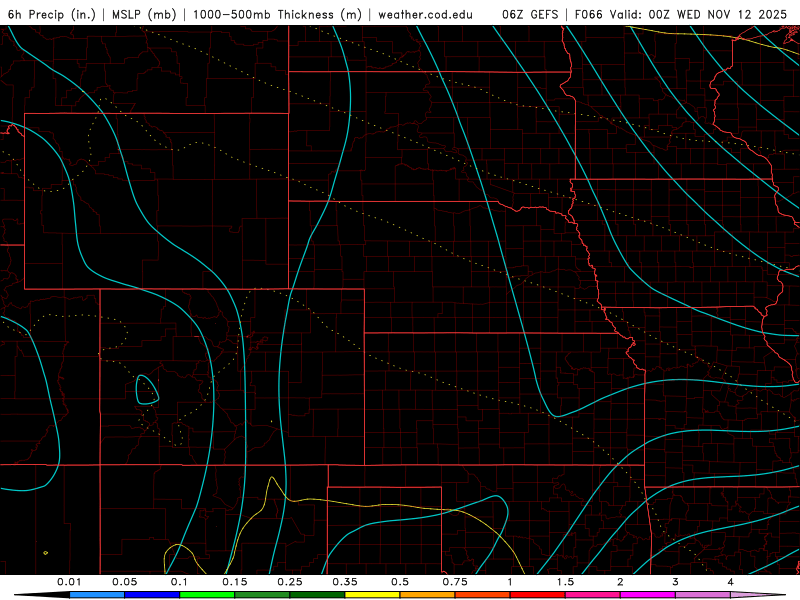Click the red 1–1.5 legend swatch
800x600 pixels.
pos(538,595)
